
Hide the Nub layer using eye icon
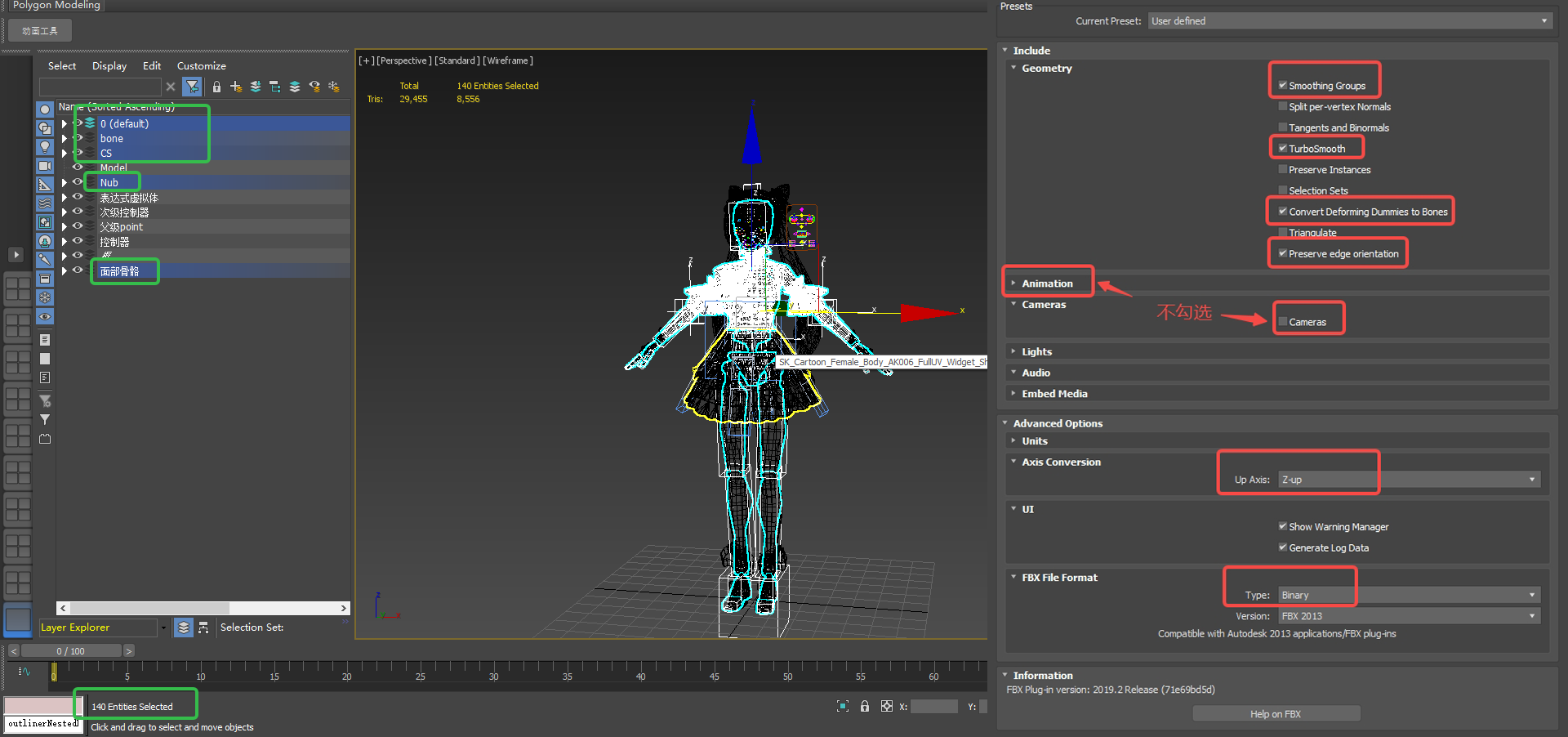[x=78, y=182]
